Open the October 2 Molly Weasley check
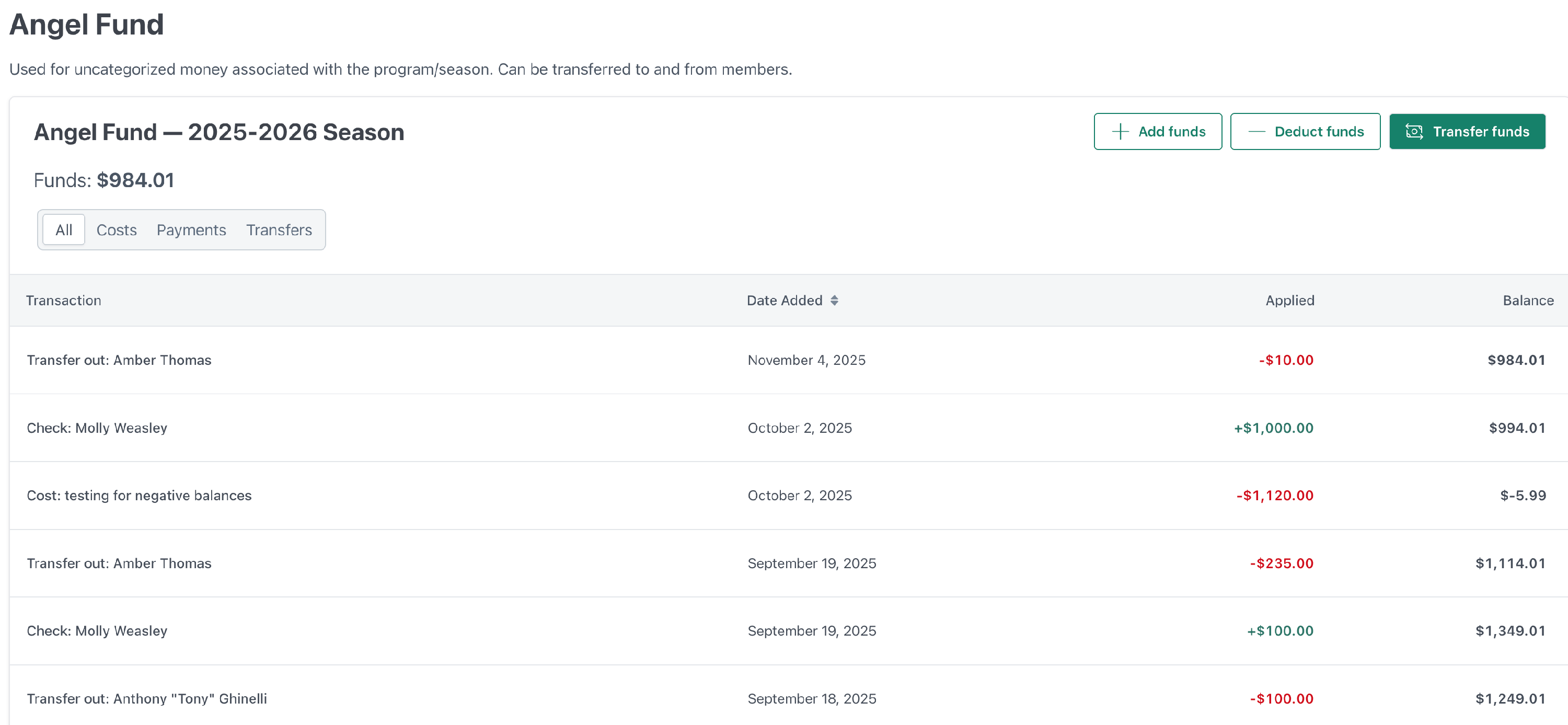This screenshot has width=1568, height=725. 97,428
